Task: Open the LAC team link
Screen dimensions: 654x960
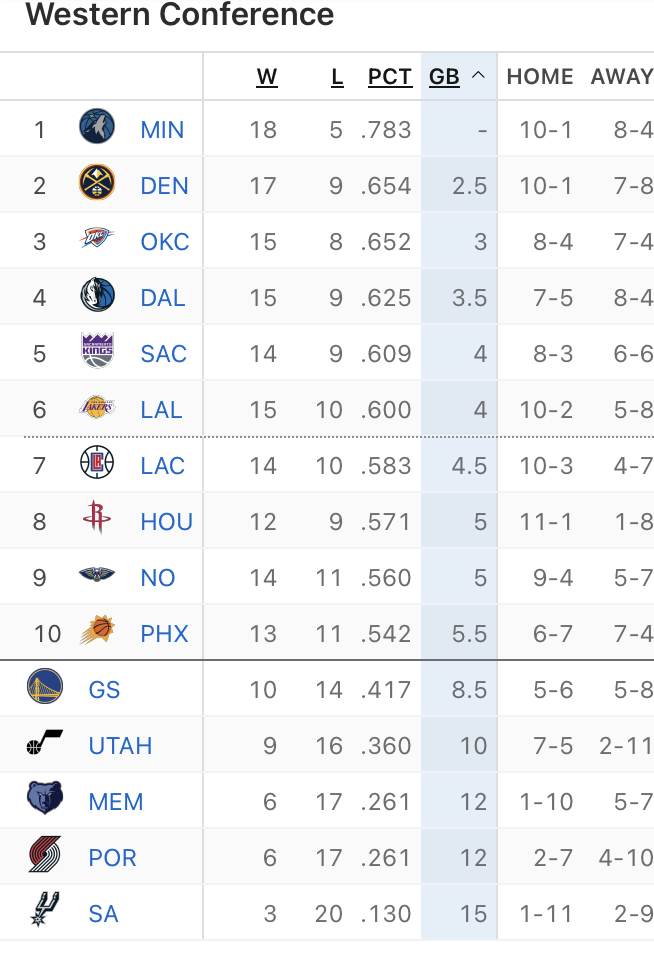Action: click(x=162, y=466)
